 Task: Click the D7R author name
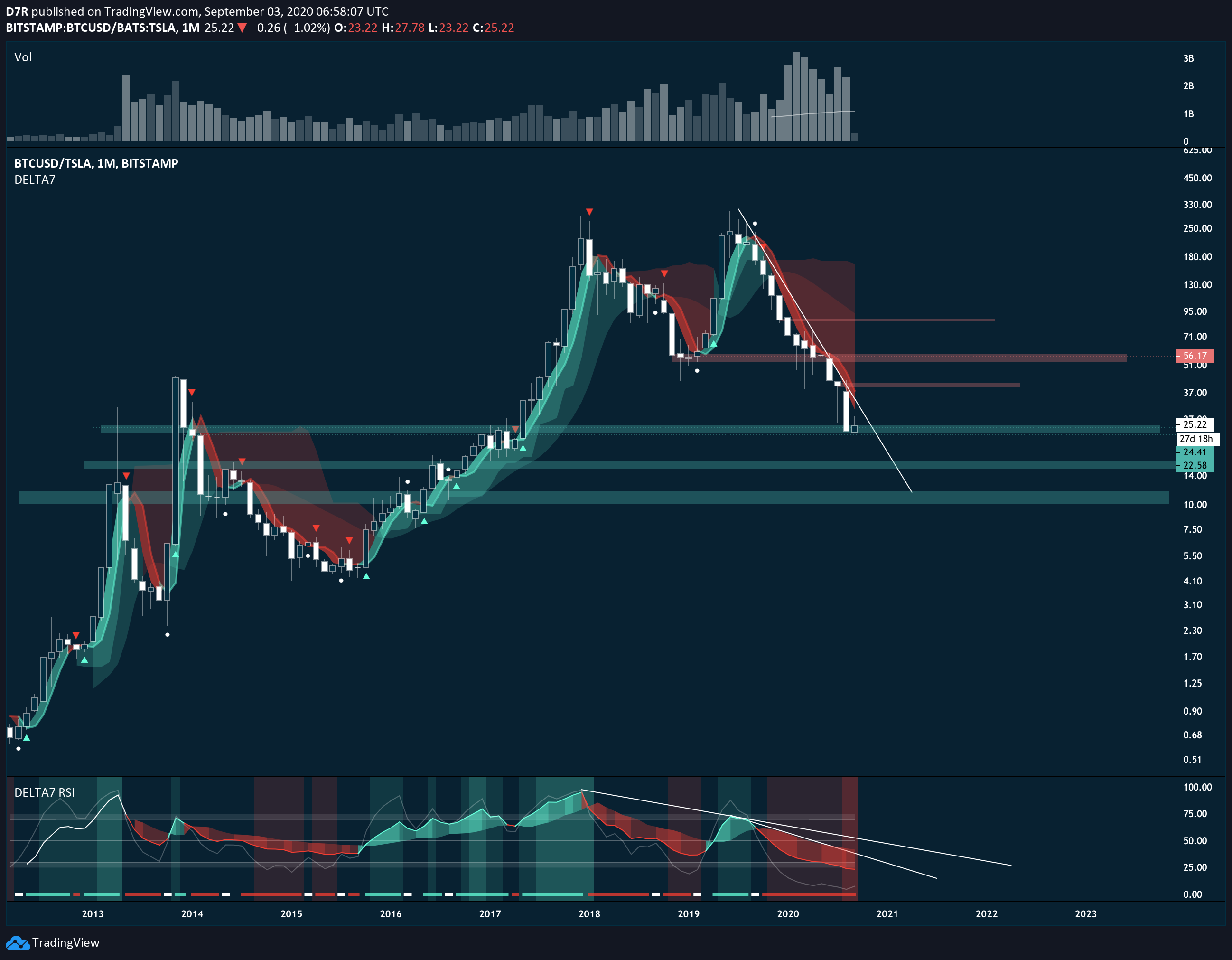pos(16,11)
